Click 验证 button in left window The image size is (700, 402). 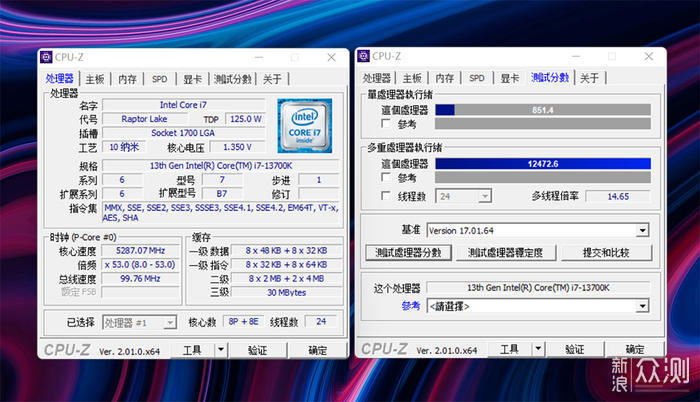click(x=258, y=350)
